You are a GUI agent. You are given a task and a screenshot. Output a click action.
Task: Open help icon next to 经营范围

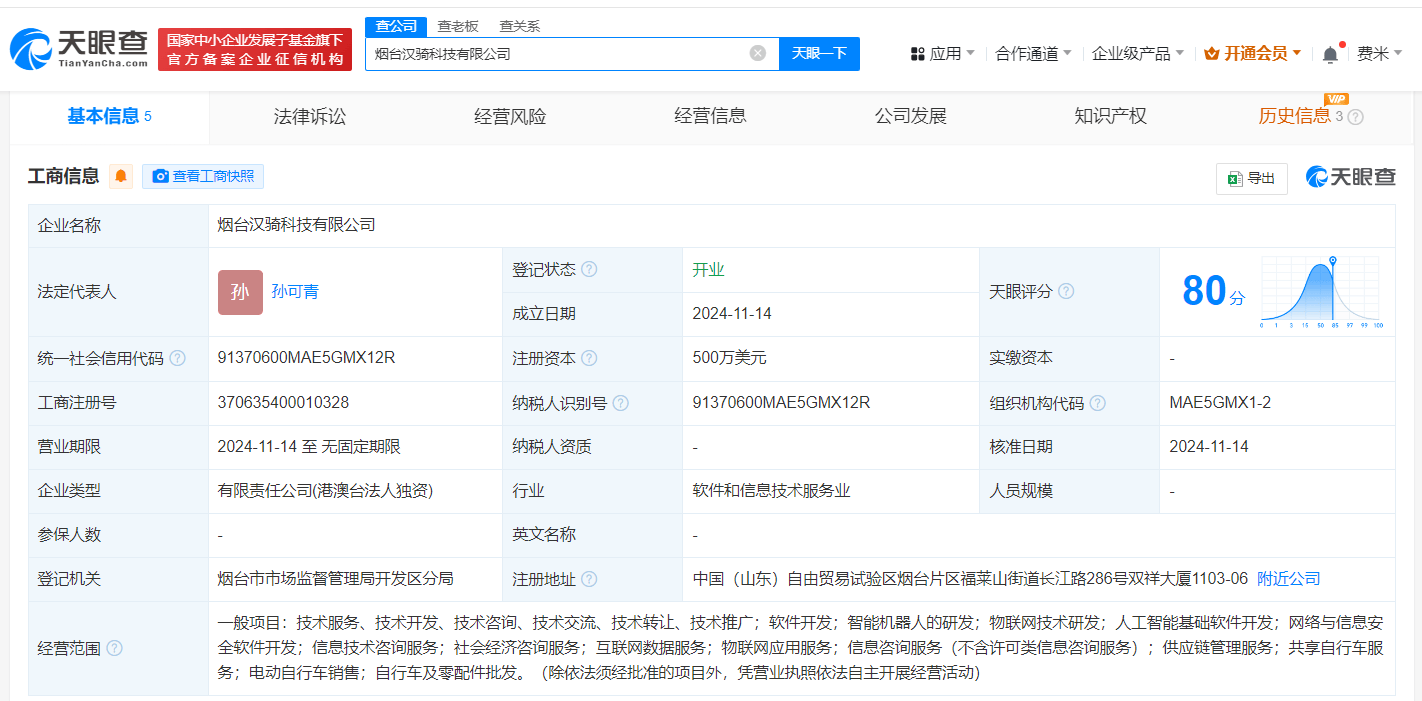(114, 648)
